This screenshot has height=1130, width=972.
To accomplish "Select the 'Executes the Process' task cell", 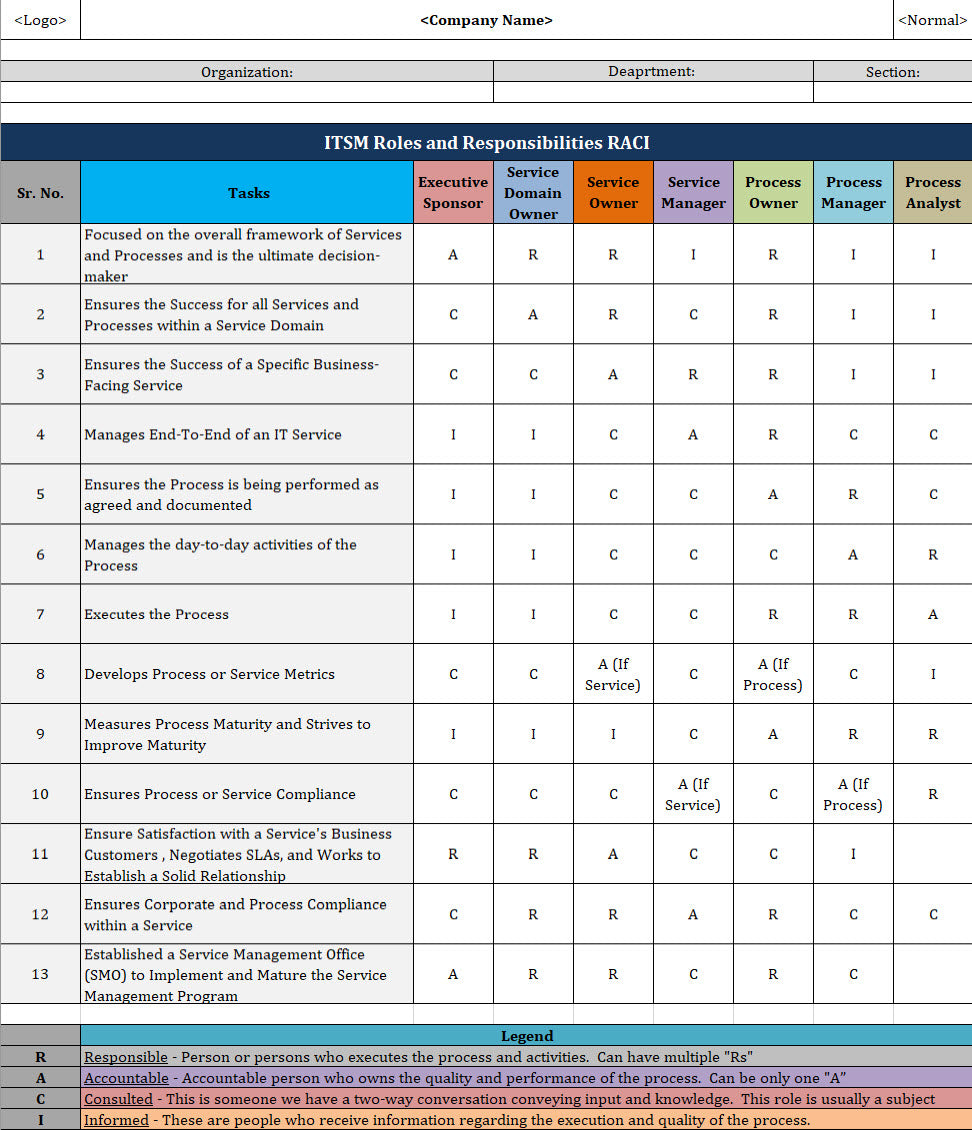I will pyautogui.click(x=157, y=614).
